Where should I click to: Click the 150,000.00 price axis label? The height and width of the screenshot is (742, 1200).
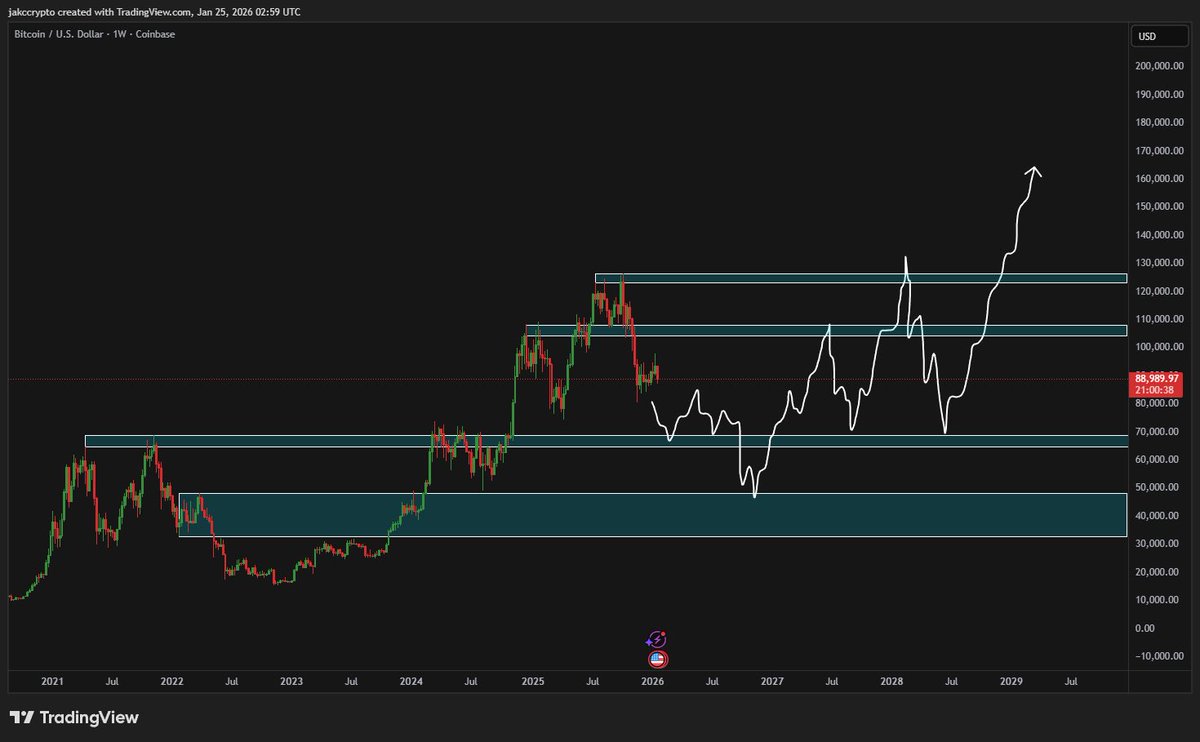pyautogui.click(x=1159, y=207)
